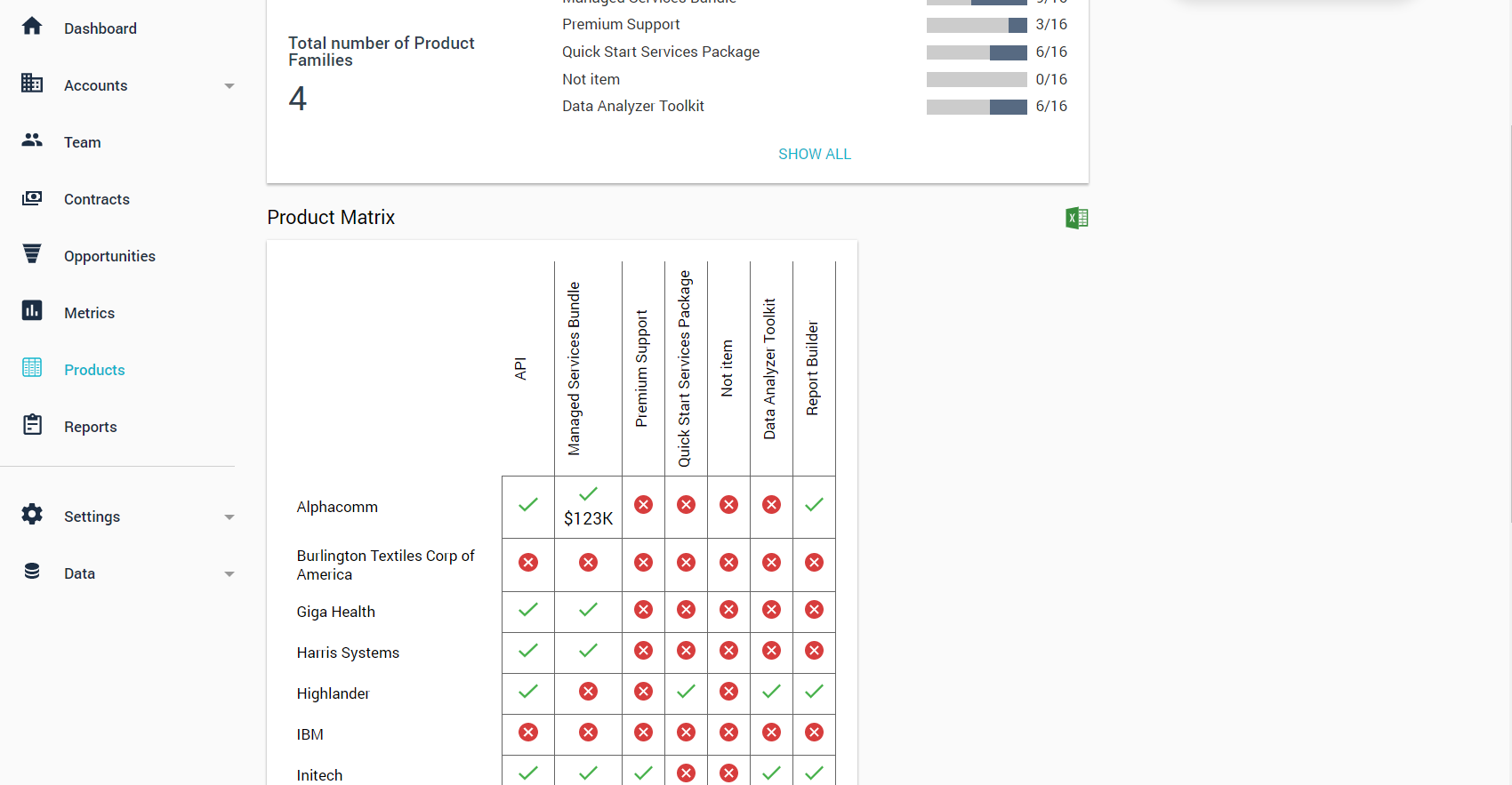Click Alphacomm $123K value
This screenshot has height=785, width=1512.
[589, 518]
